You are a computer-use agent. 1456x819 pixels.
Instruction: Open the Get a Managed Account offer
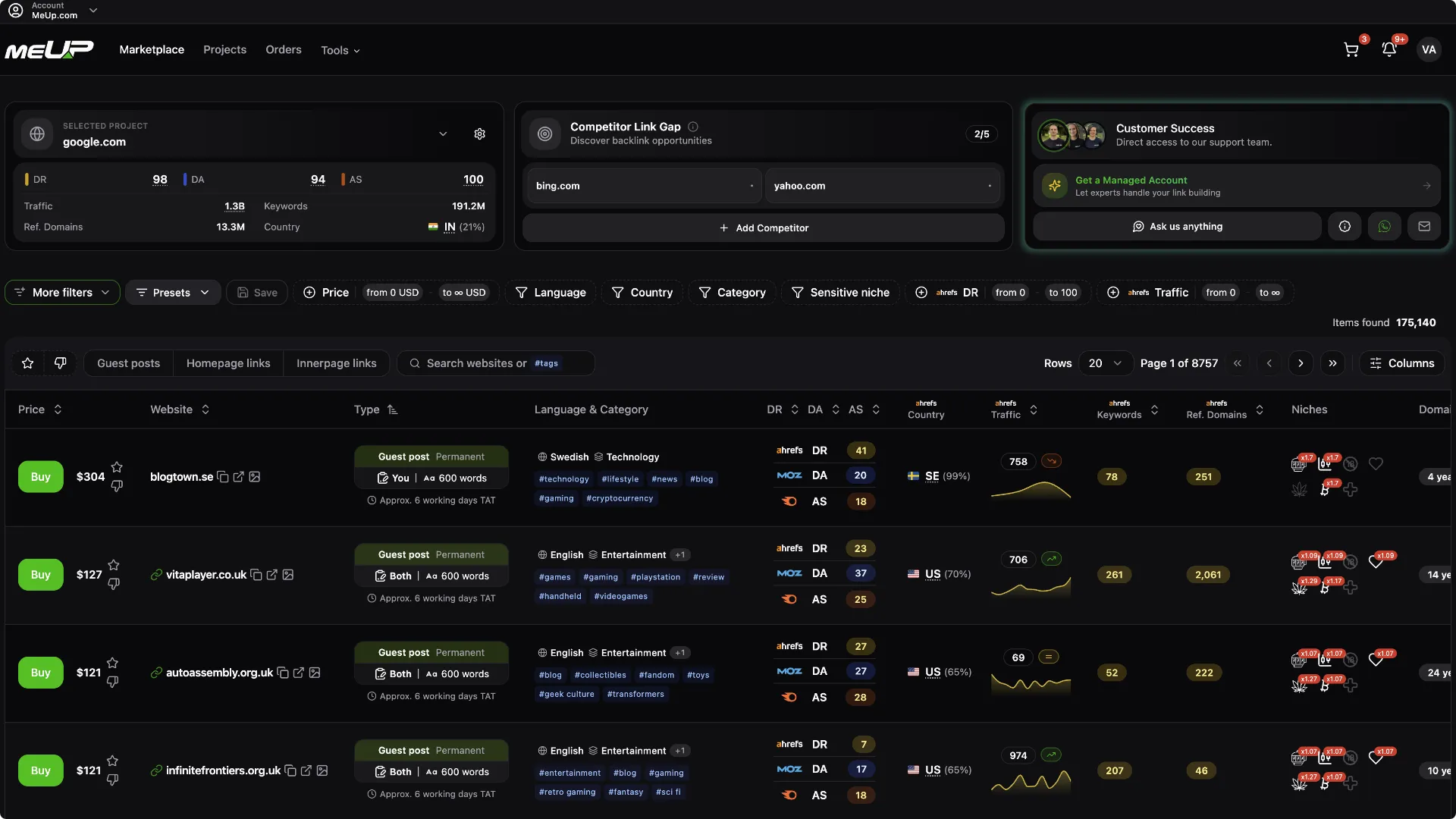(x=1237, y=186)
